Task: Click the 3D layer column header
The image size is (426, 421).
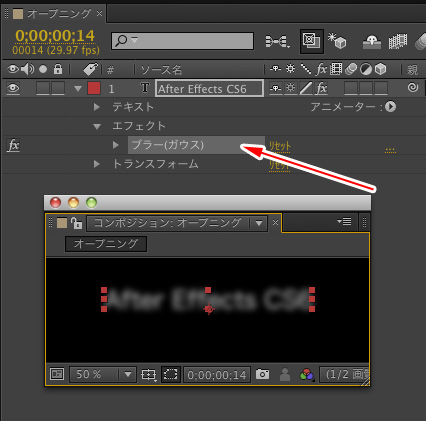Action: pos(380,69)
